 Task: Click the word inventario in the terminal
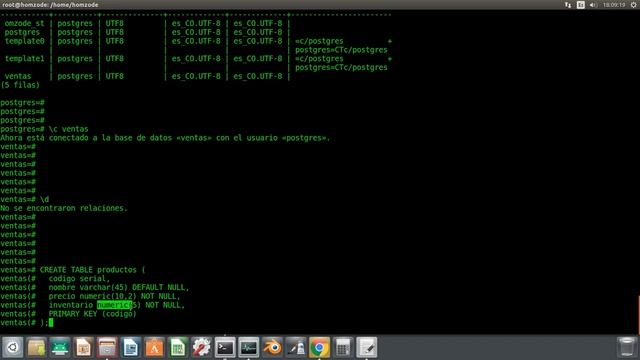point(71,305)
